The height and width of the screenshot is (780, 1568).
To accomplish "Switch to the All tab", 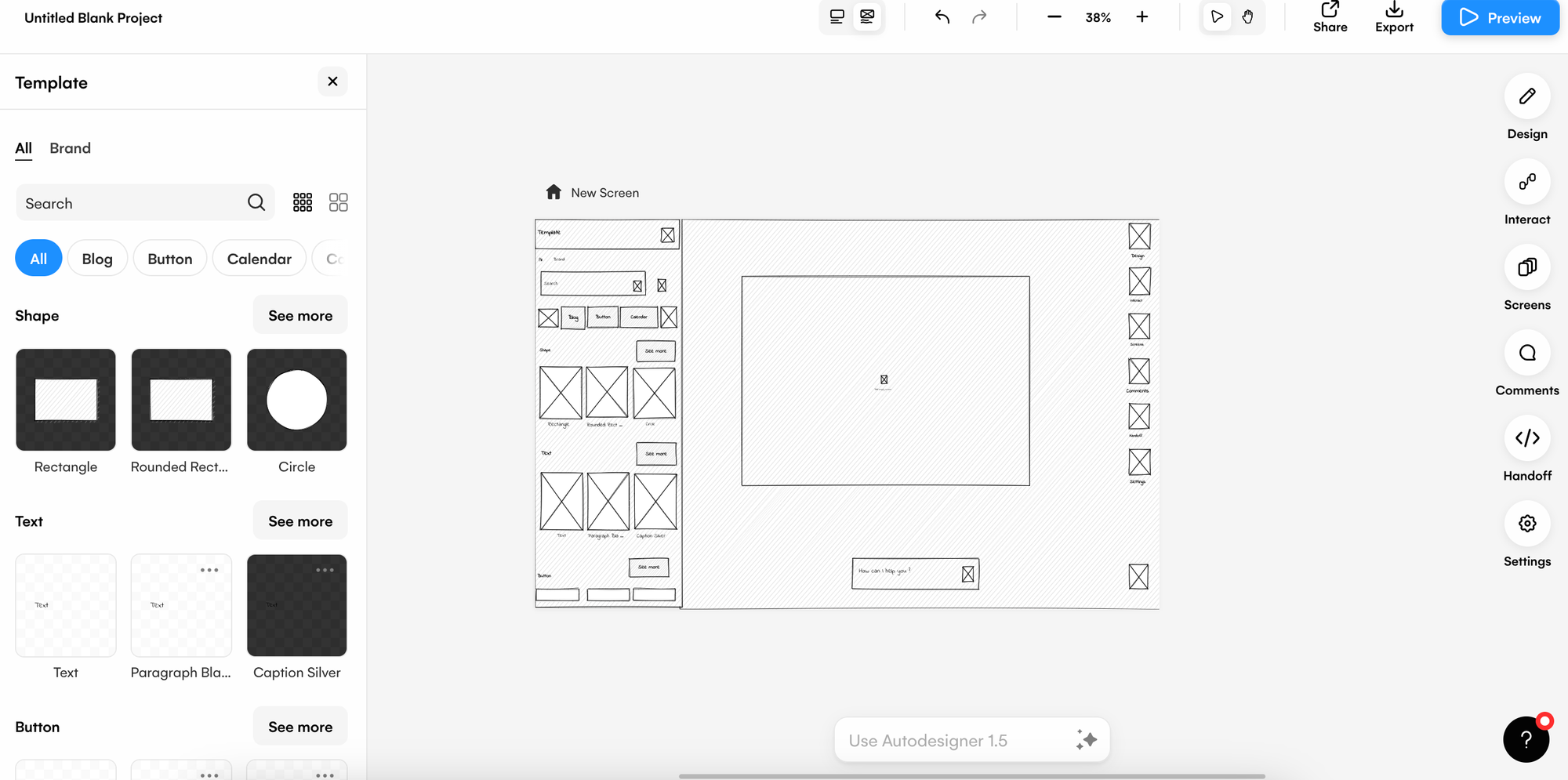I will 24,148.
